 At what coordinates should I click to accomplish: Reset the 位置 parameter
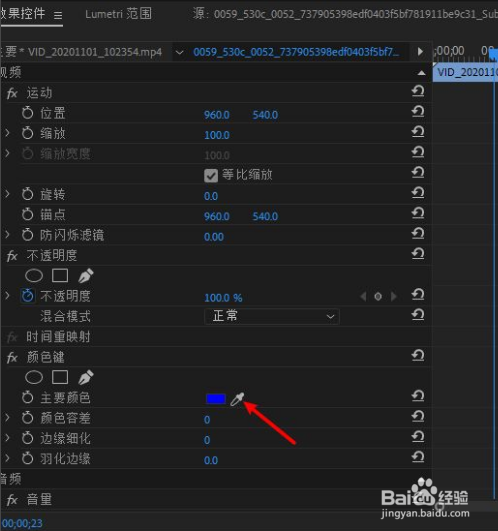(x=418, y=112)
